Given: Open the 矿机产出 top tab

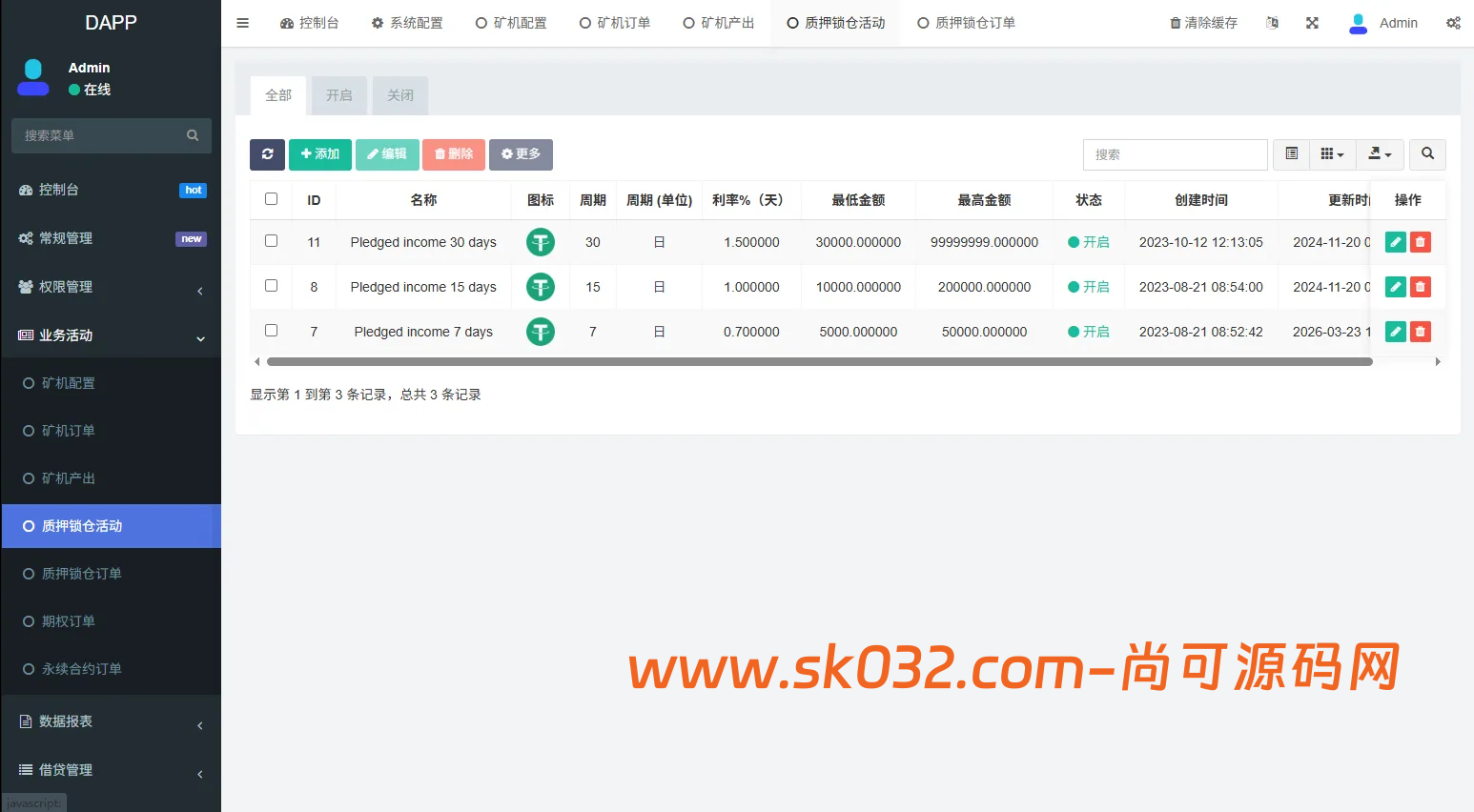Looking at the screenshot, I should click(x=719, y=23).
